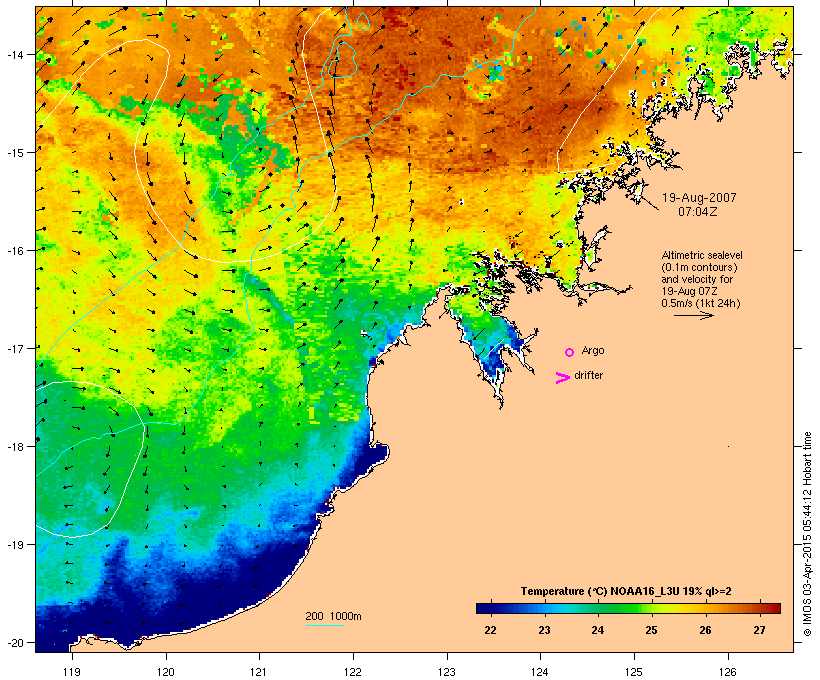The image size is (820, 680).
Task: Click the magenta Argo circle legend symbol
Action: pyautogui.click(x=570, y=352)
